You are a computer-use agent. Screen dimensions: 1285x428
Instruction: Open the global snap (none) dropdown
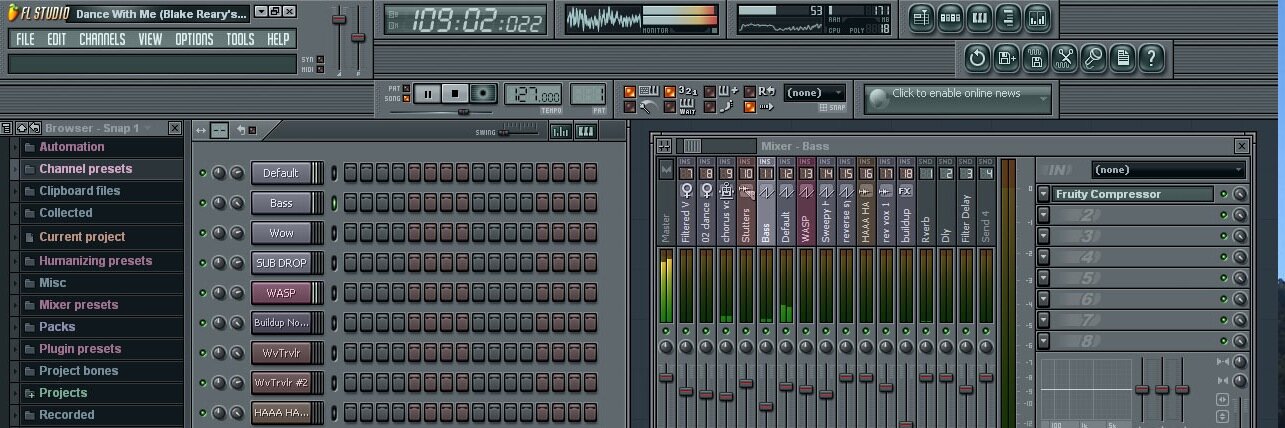814,93
